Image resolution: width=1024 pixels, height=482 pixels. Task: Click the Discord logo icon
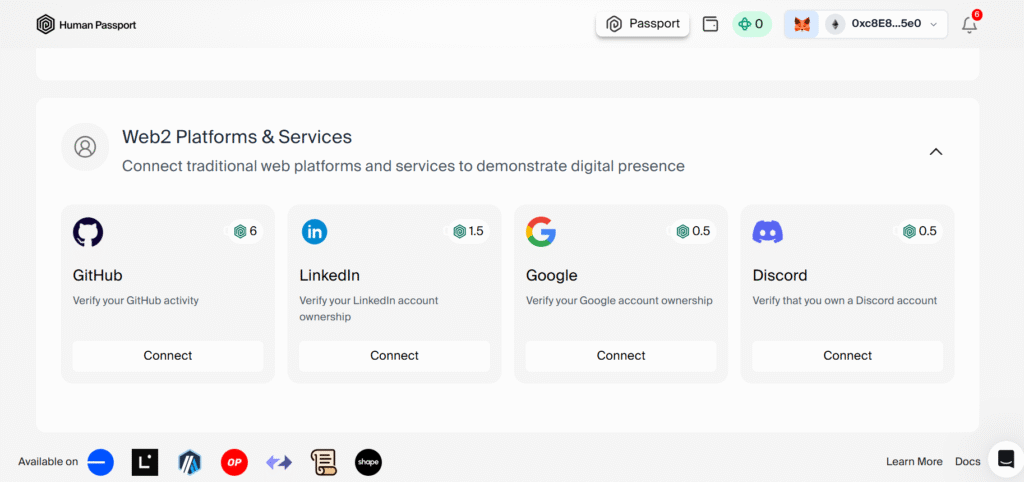768,231
